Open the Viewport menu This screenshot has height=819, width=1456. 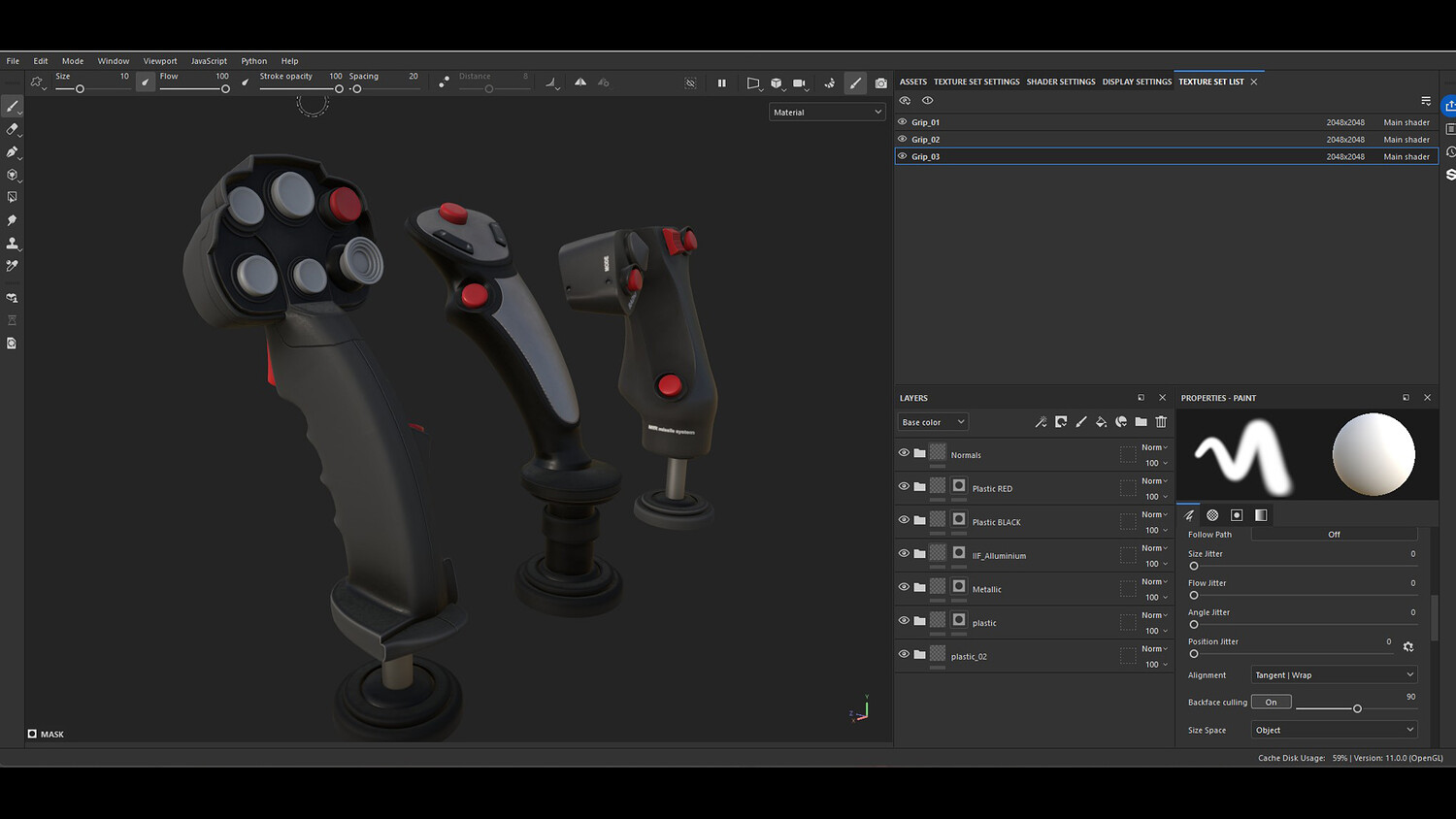click(160, 61)
